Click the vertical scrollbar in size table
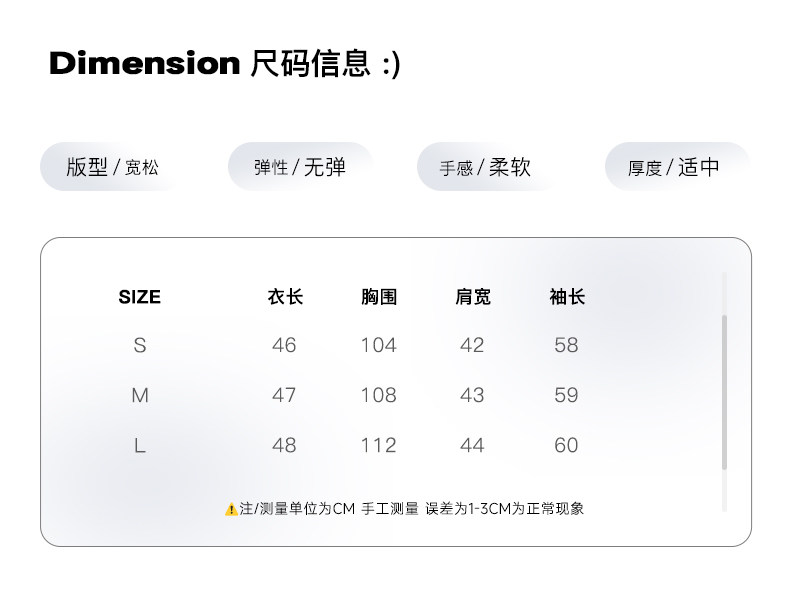Viewport: 790px width, 596px height. [724, 392]
